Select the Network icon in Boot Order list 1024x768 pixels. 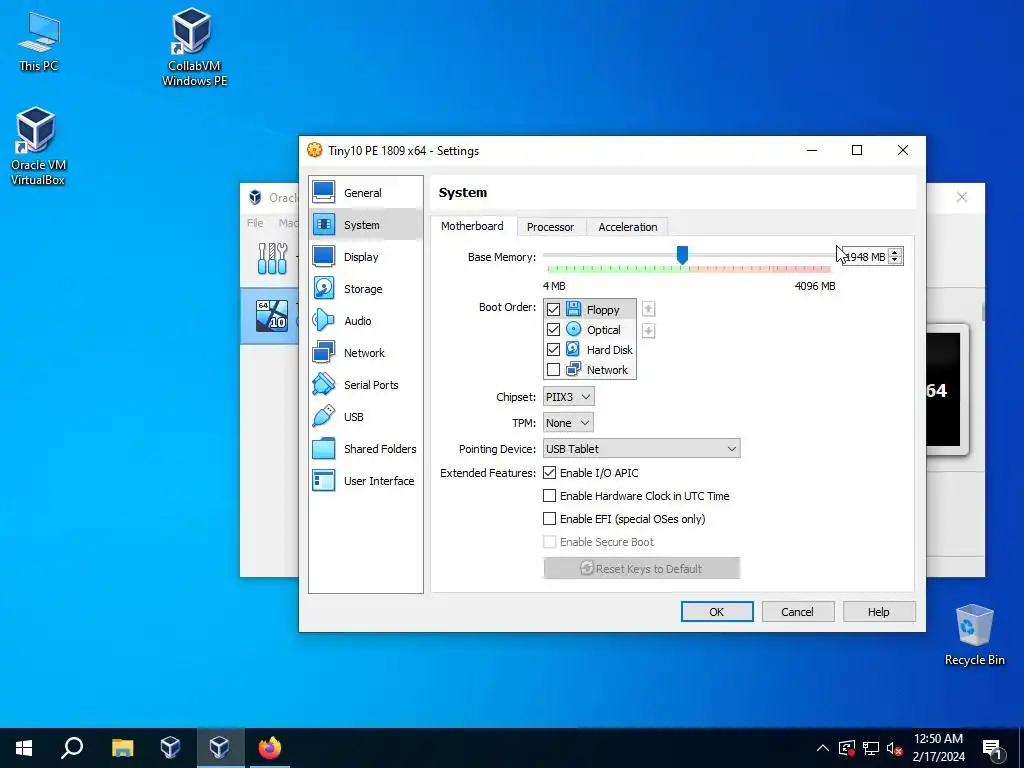click(573, 369)
